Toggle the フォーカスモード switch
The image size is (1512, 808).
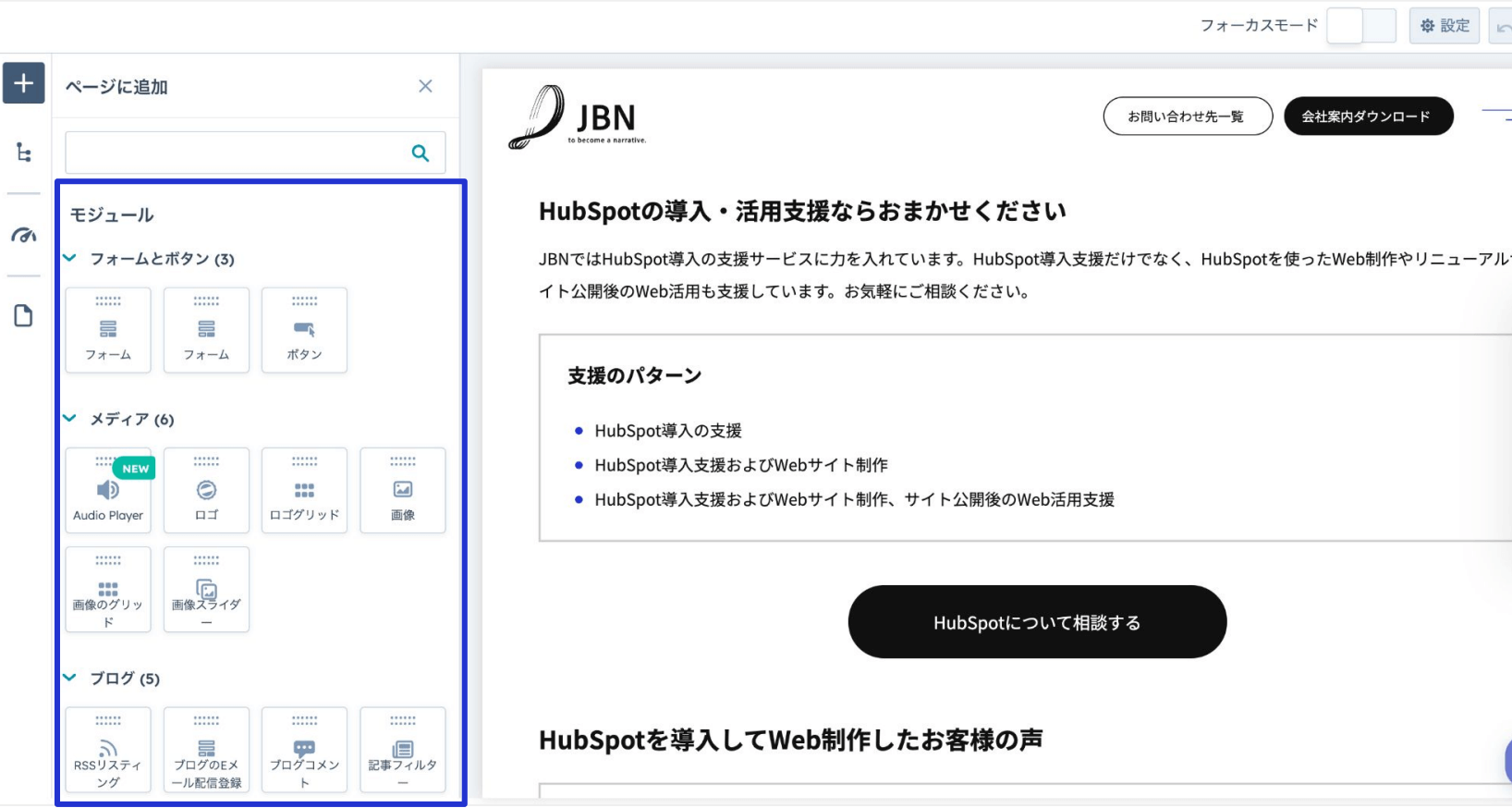(x=1361, y=26)
